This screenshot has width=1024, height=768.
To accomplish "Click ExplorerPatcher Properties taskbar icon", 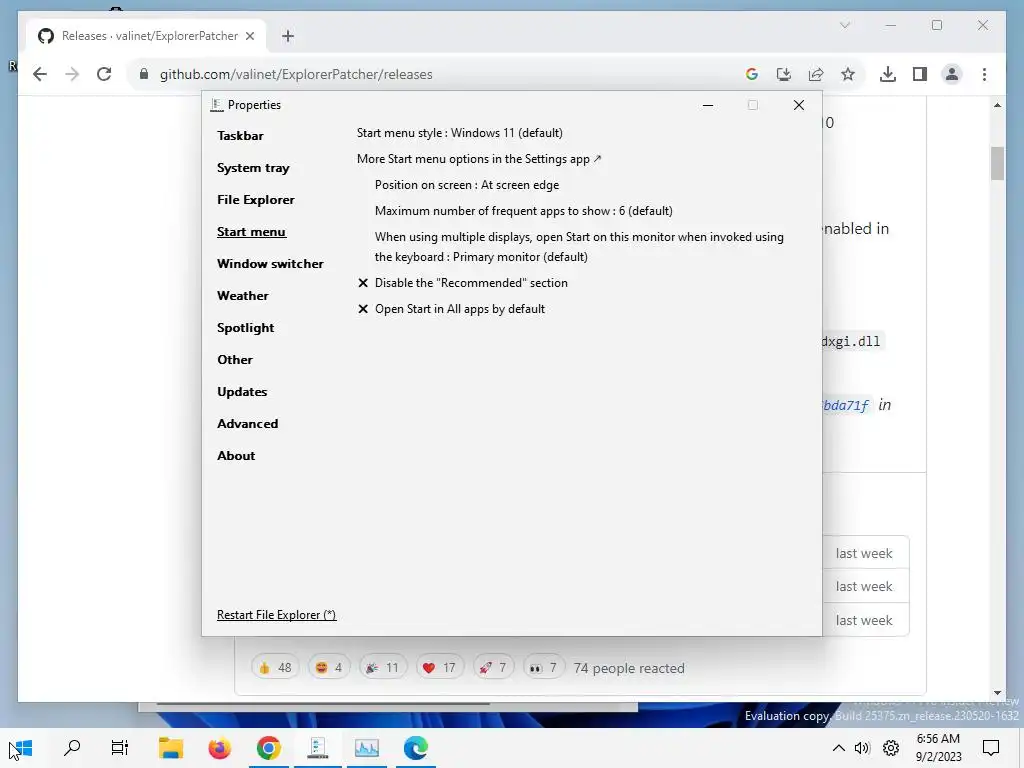I will (317, 748).
